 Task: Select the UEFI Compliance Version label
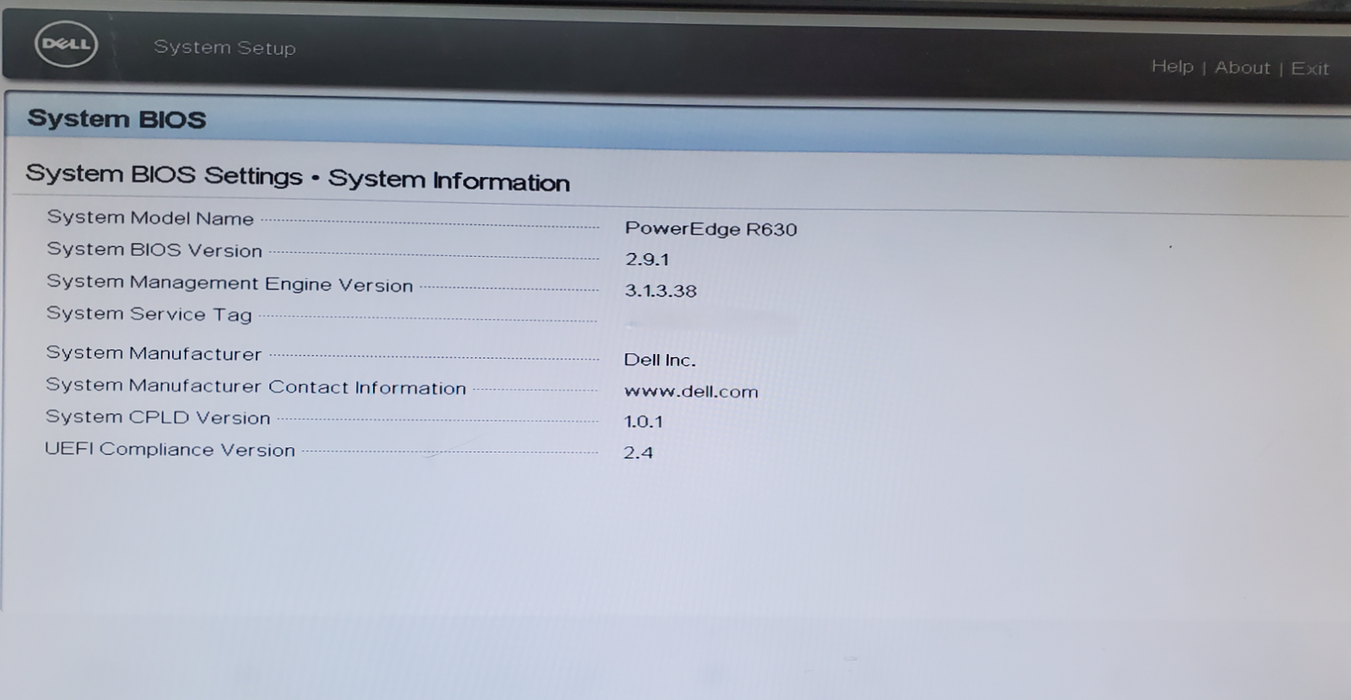coord(170,449)
